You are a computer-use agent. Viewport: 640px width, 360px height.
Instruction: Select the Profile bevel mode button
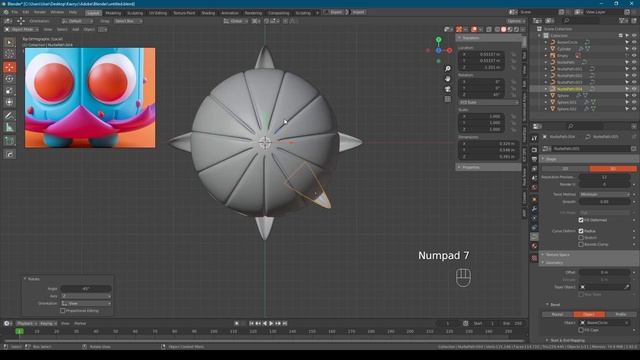620,314
